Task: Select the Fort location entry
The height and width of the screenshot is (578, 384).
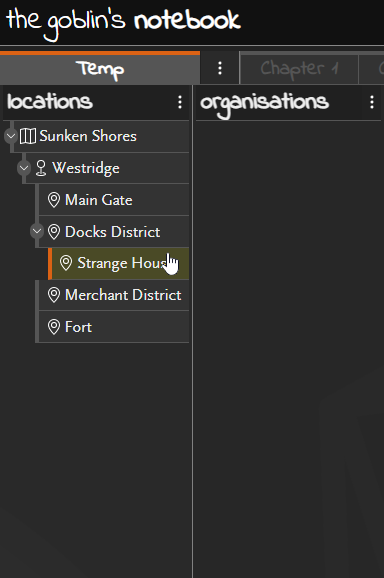Action: pyautogui.click(x=114, y=327)
